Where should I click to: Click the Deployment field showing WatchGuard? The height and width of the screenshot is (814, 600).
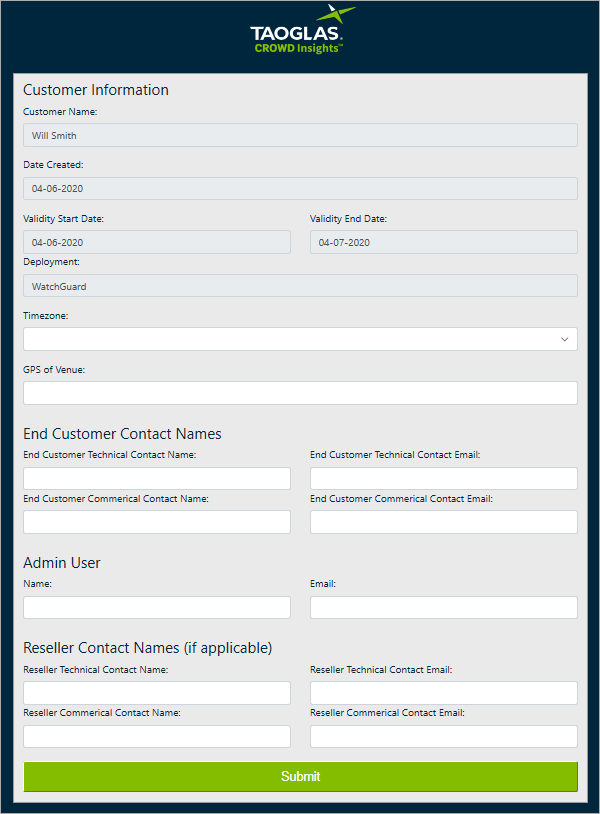coord(300,286)
